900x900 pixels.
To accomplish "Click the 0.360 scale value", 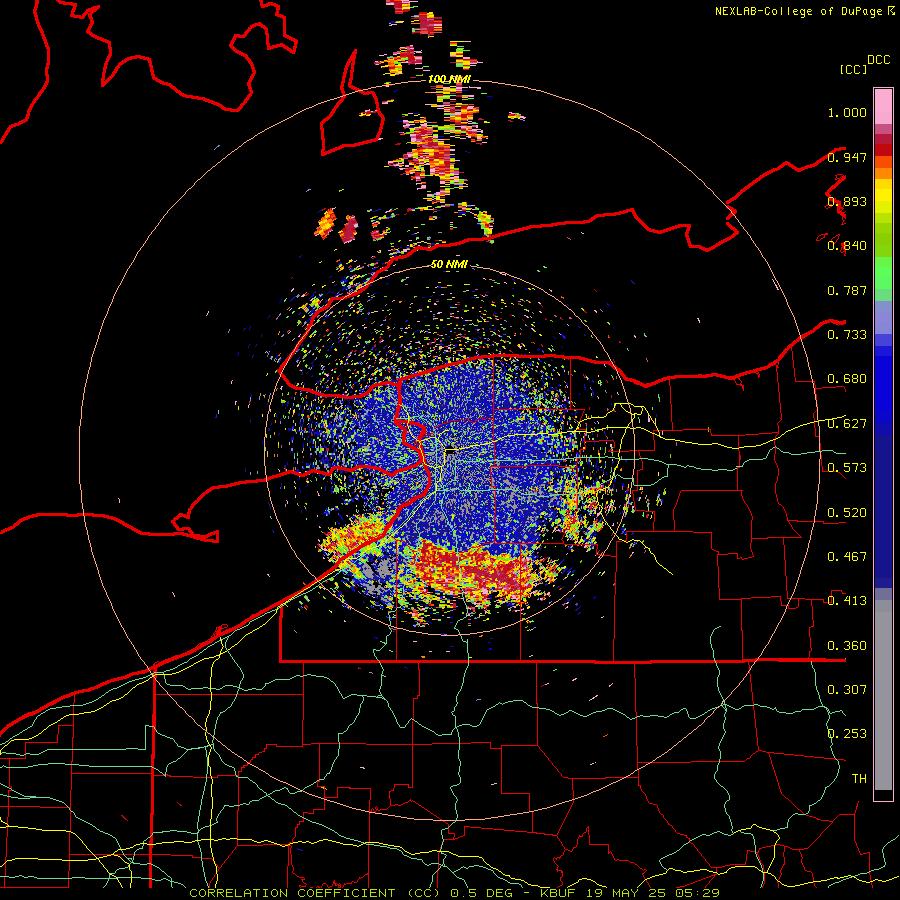I will tap(847, 646).
